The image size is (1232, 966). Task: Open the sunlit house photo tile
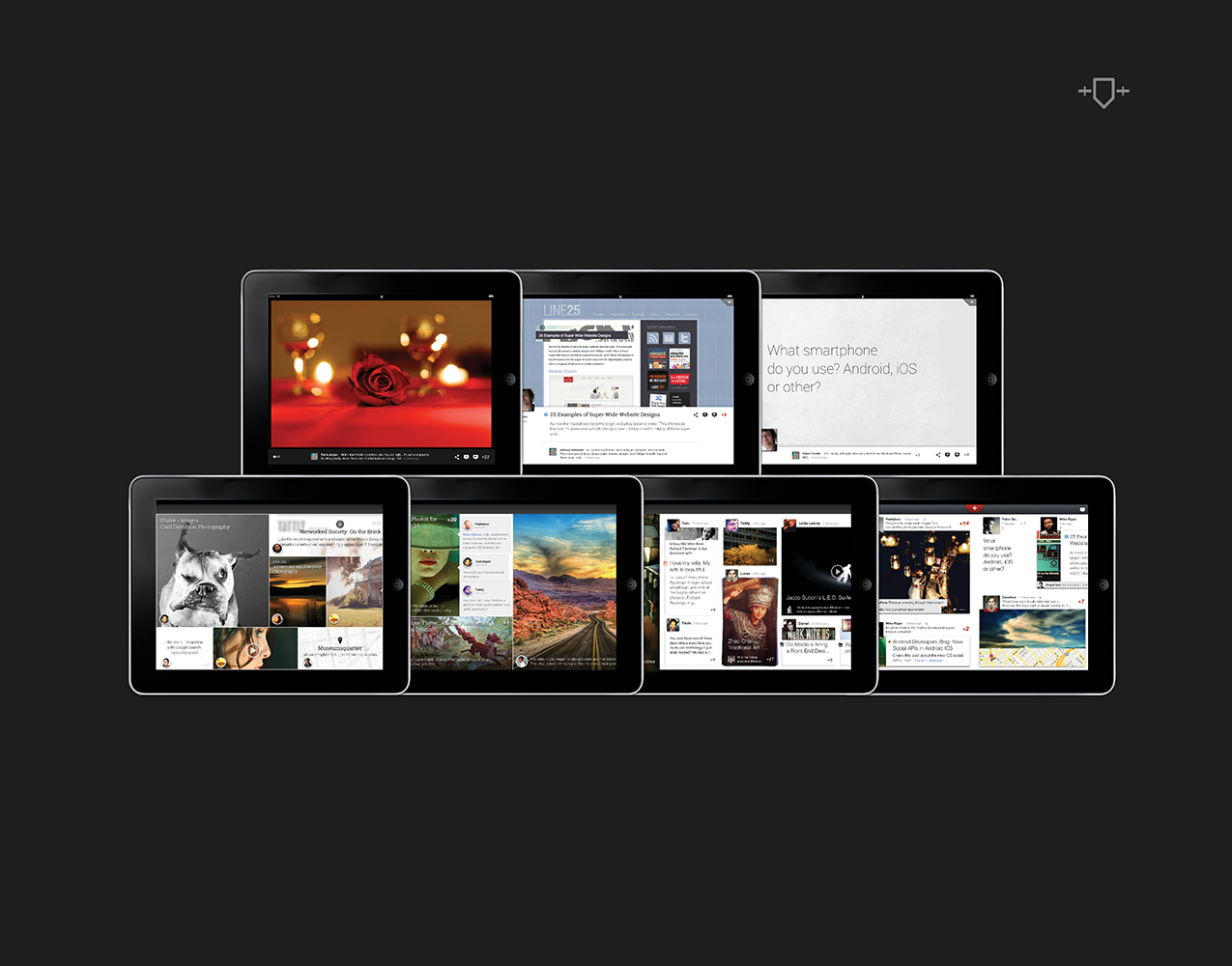pos(355,591)
